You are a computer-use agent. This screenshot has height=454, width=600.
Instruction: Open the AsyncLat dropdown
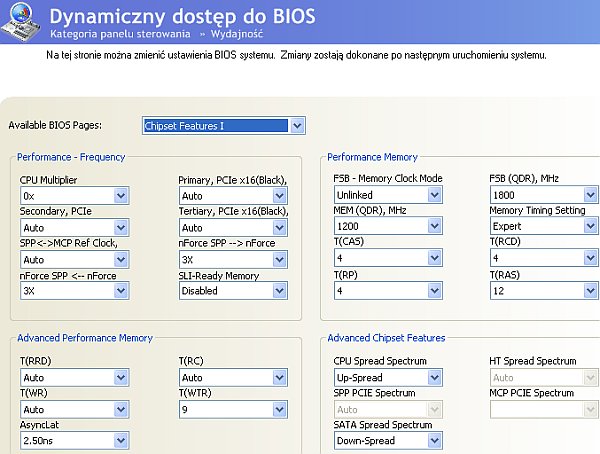[x=121, y=440]
